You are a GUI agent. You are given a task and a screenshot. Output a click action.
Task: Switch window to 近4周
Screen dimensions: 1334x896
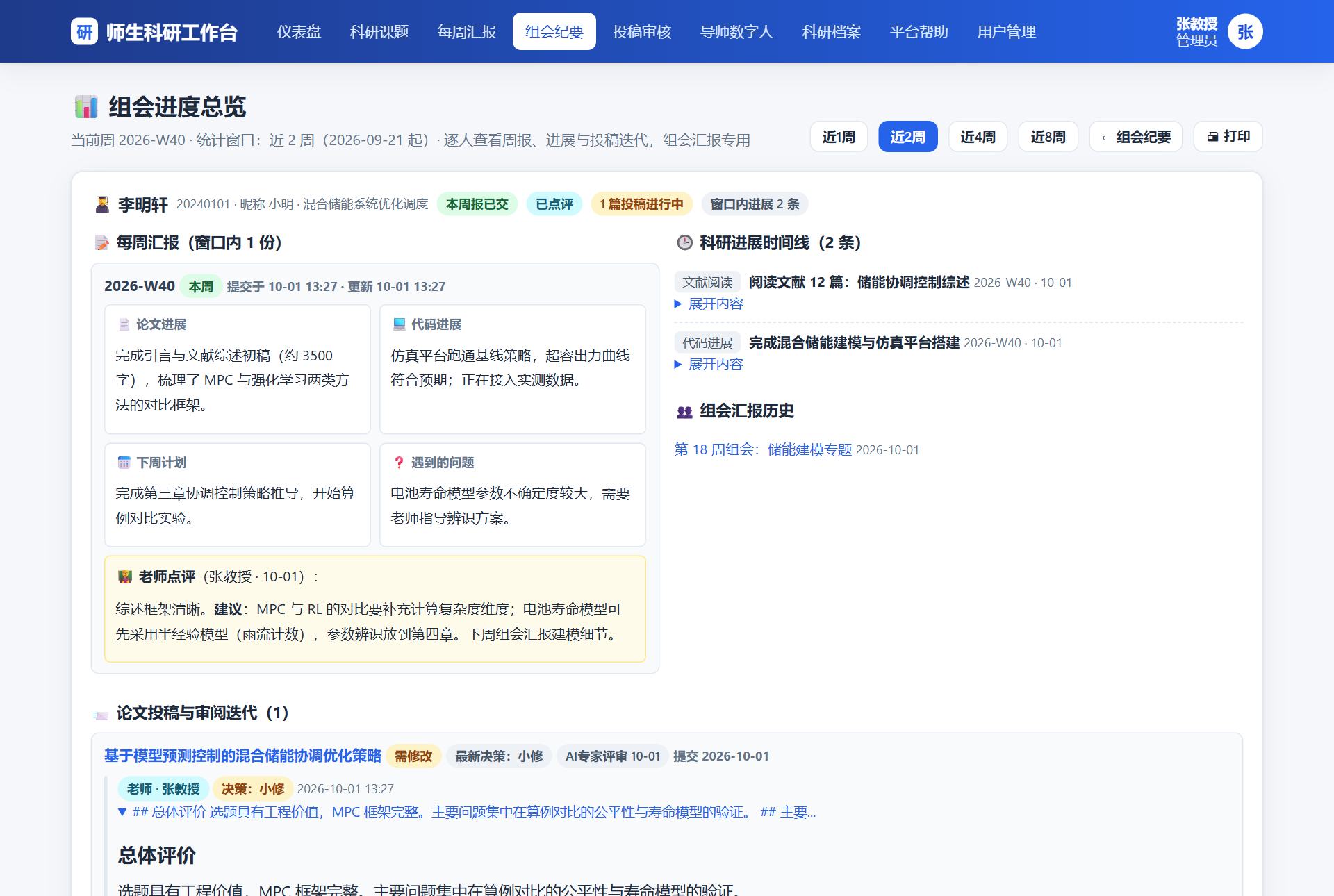tap(978, 137)
